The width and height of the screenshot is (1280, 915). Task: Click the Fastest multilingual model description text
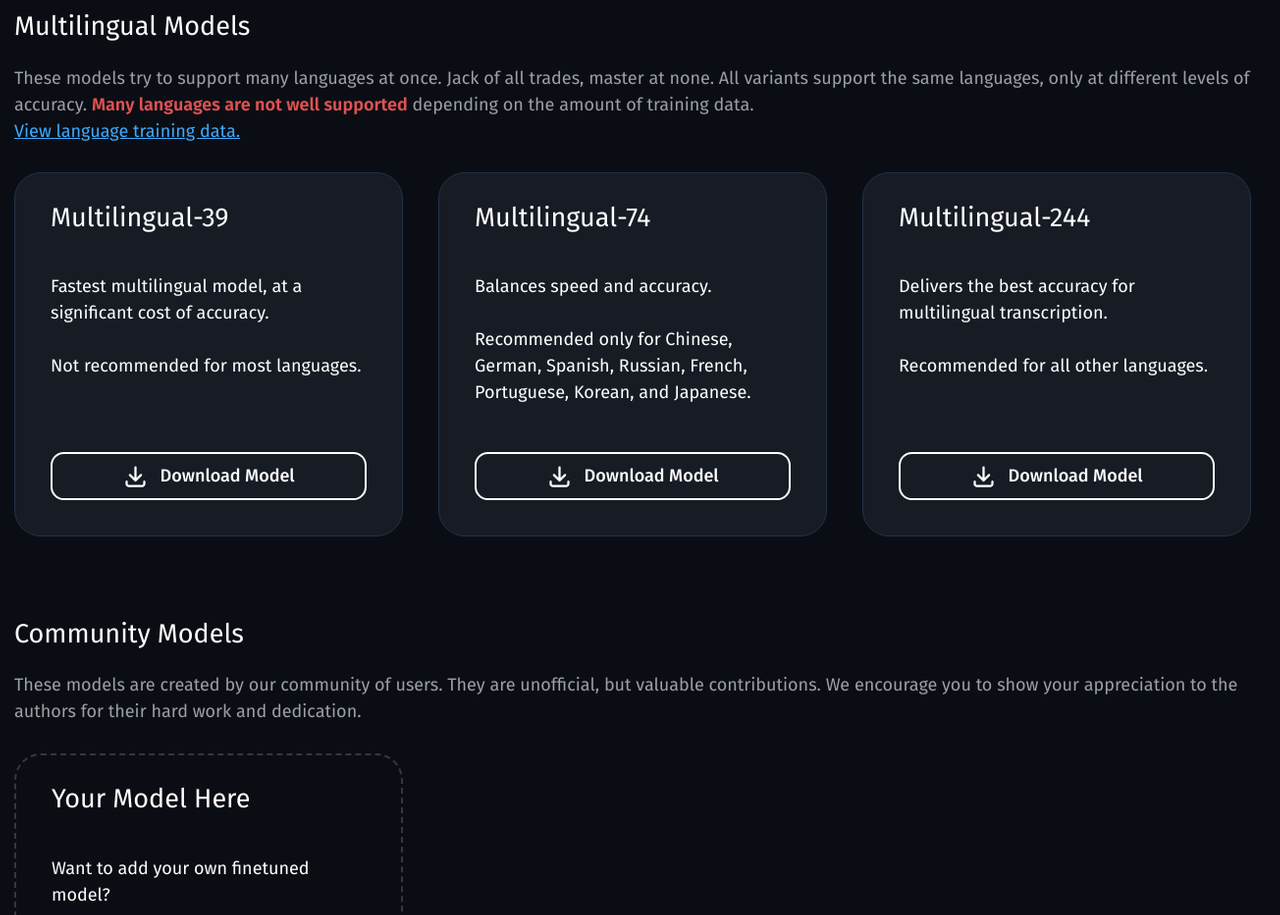[176, 299]
